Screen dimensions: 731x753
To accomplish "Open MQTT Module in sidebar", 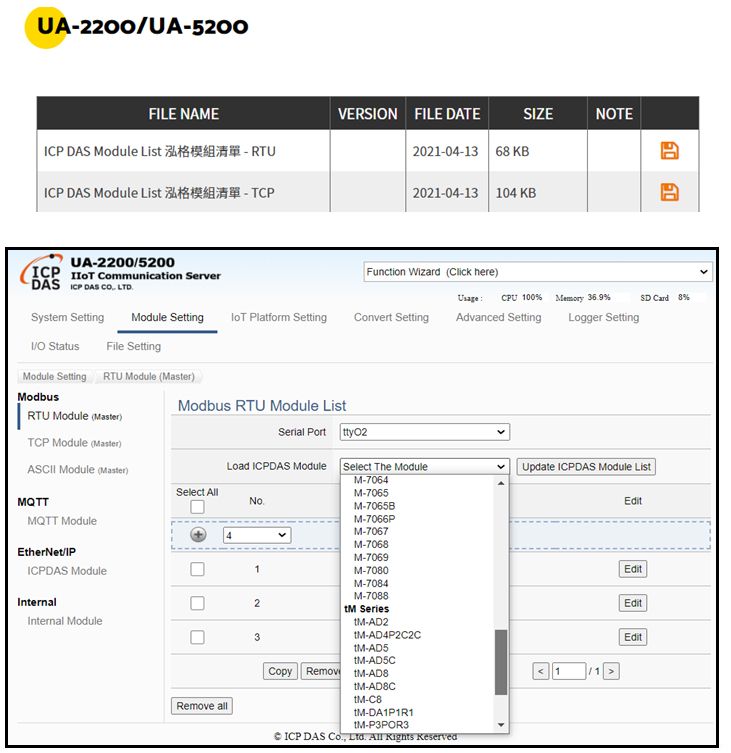I will tap(62, 521).
